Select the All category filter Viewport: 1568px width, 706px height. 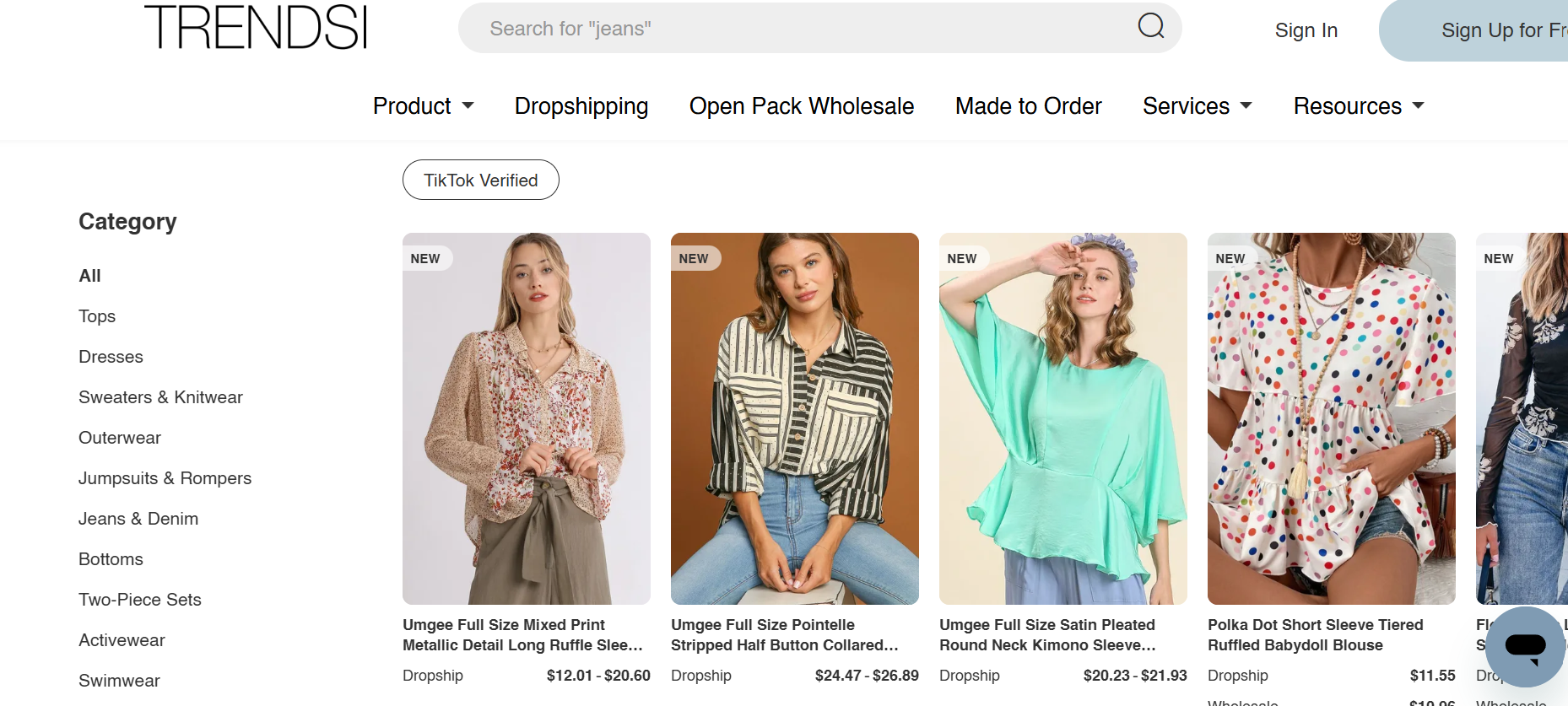89,276
